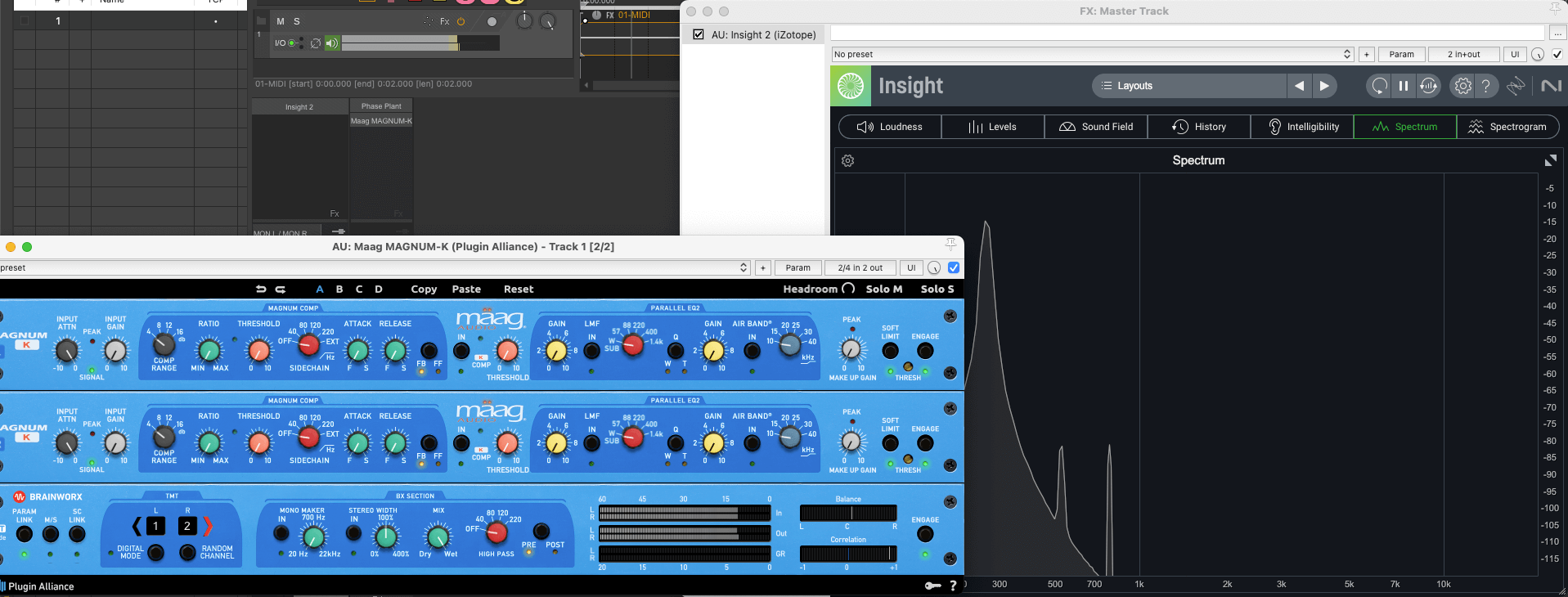Select the Phase Plant FX slot
The image size is (1568, 597).
click(381, 106)
